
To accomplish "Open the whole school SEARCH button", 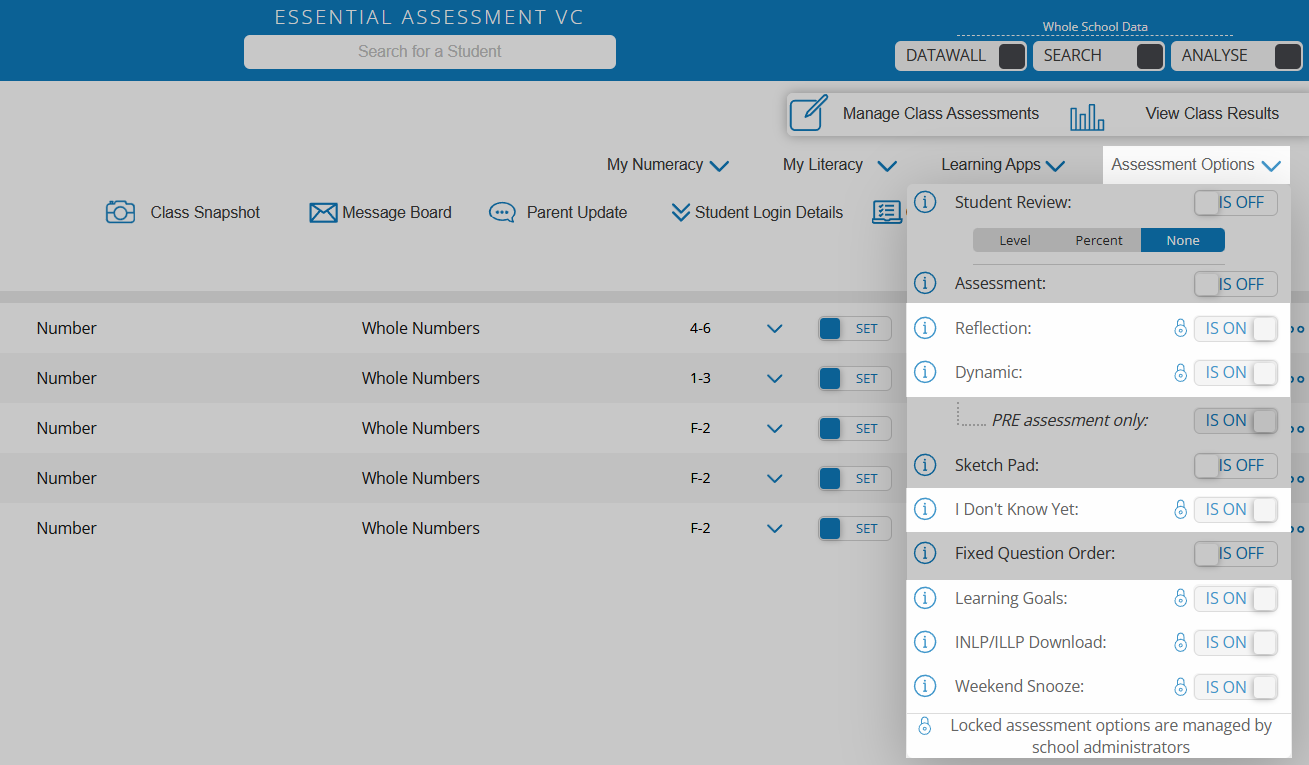I will tap(1098, 56).
